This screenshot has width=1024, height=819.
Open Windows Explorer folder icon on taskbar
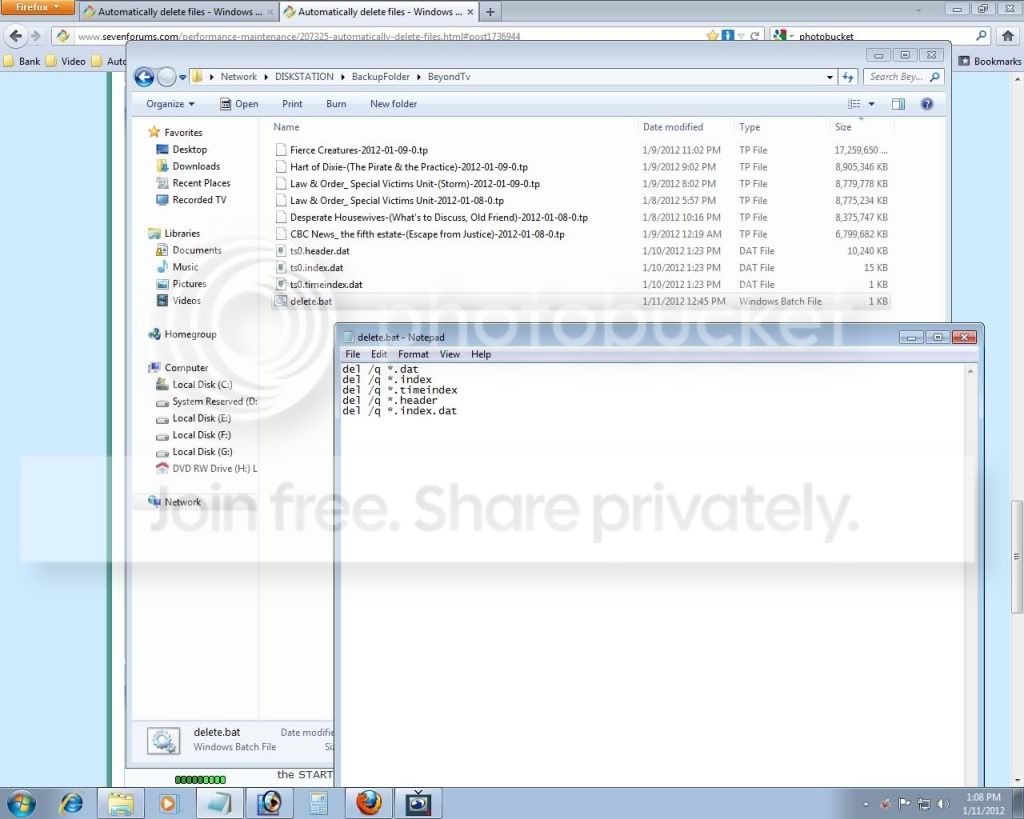121,803
